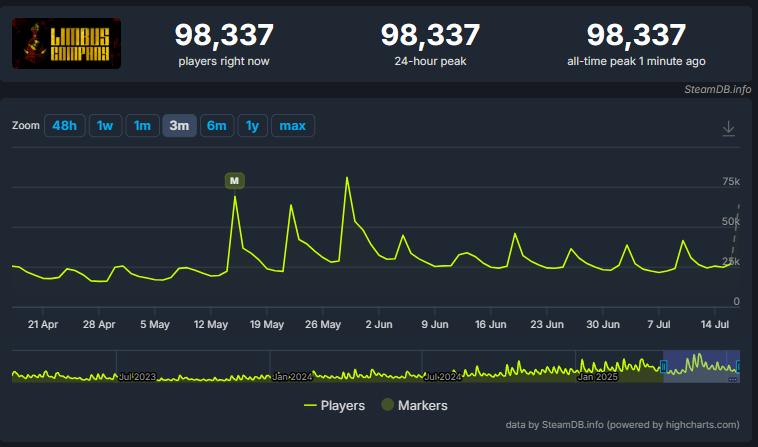Click the Zoom label text
The width and height of the screenshot is (758, 447).
26,126
